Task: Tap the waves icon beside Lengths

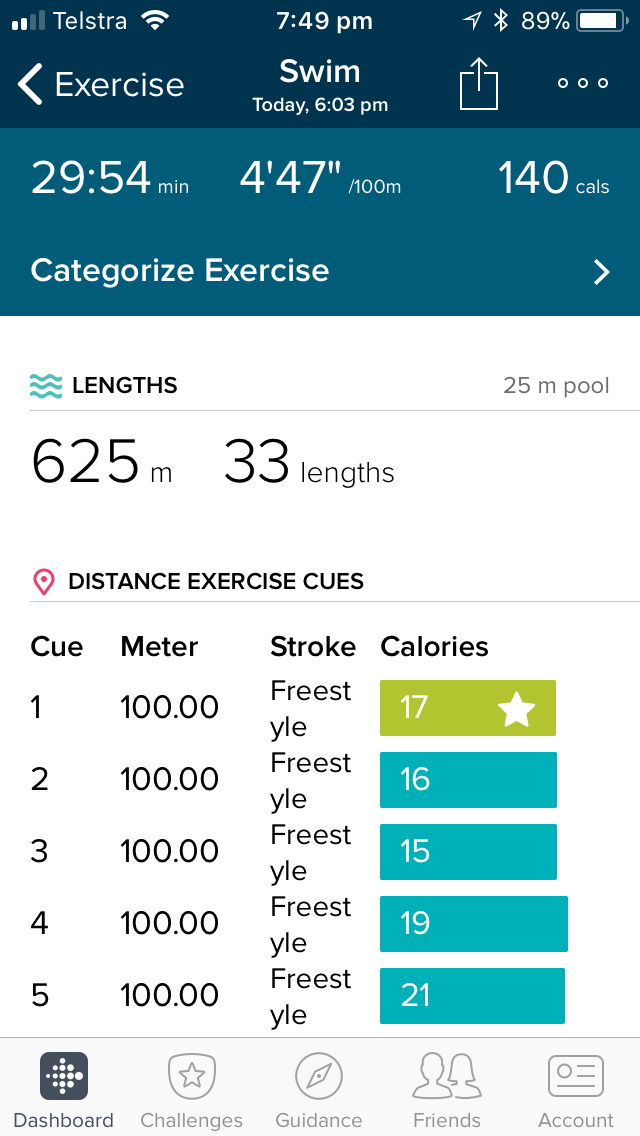Action: pyautogui.click(x=46, y=386)
